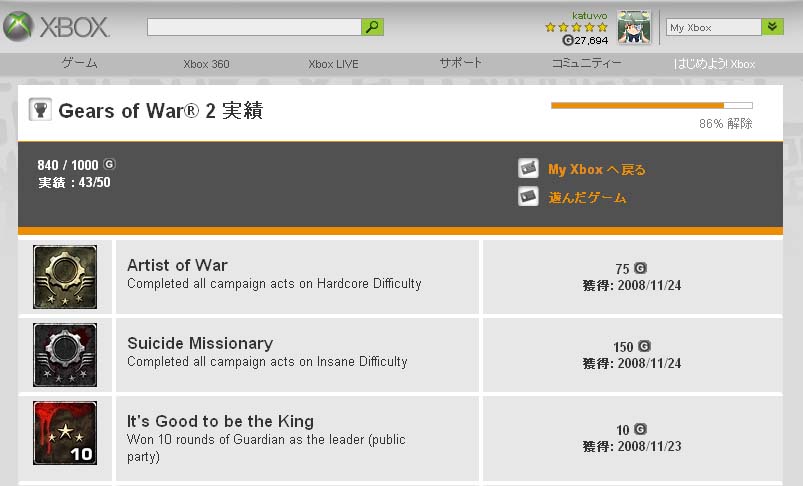Click the icon beside 遊んだゲーム
803x486 pixels.
click(528, 196)
